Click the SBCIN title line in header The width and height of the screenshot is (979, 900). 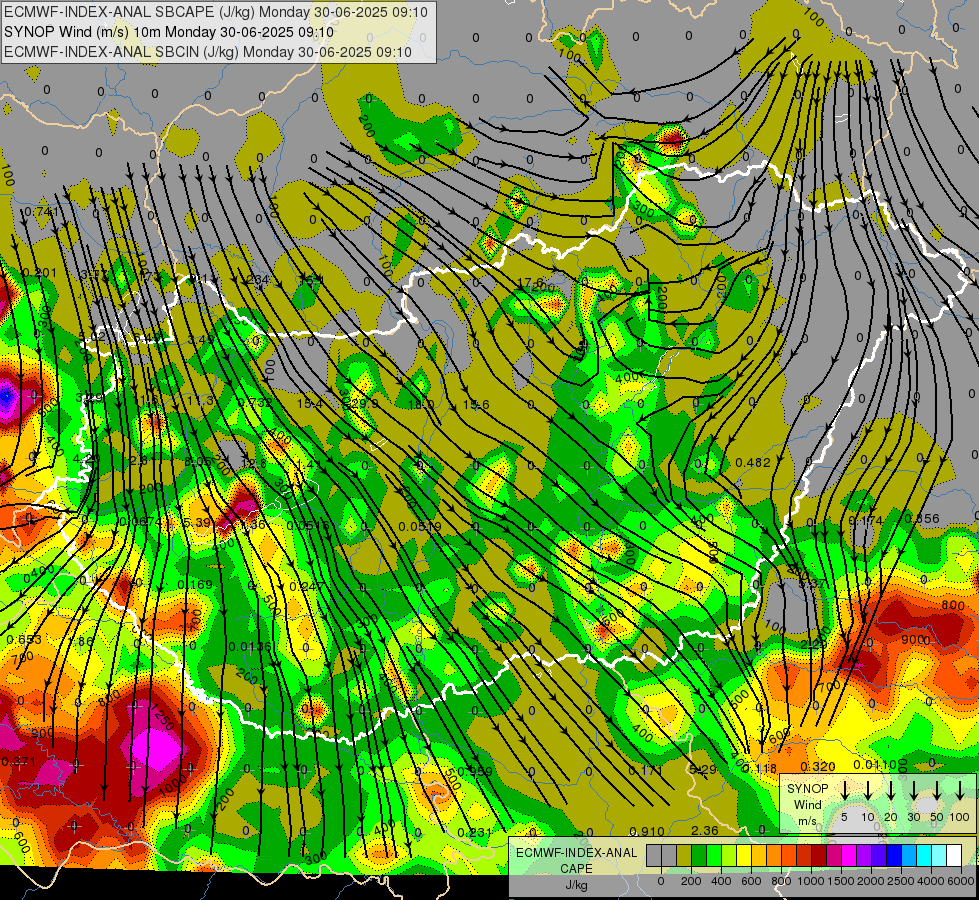(208, 52)
